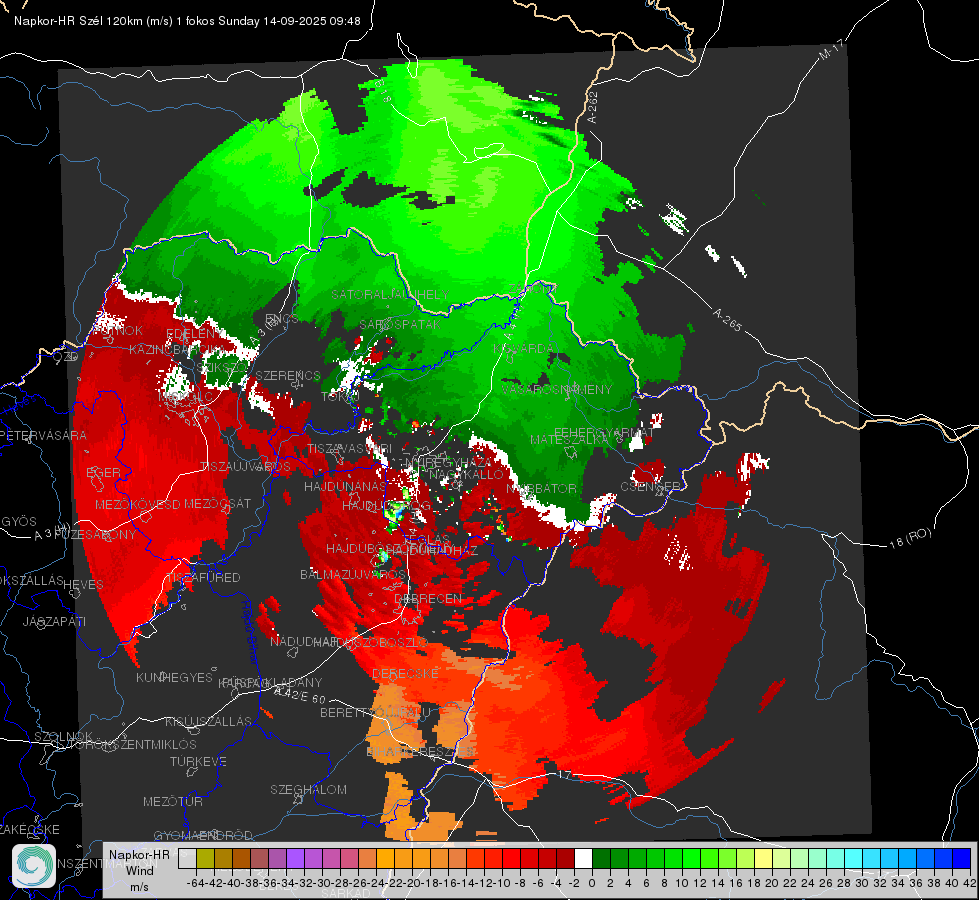Viewport: 979px width, 900px height.
Task: Select the SÁROSPATAK label
Action: click(400, 324)
